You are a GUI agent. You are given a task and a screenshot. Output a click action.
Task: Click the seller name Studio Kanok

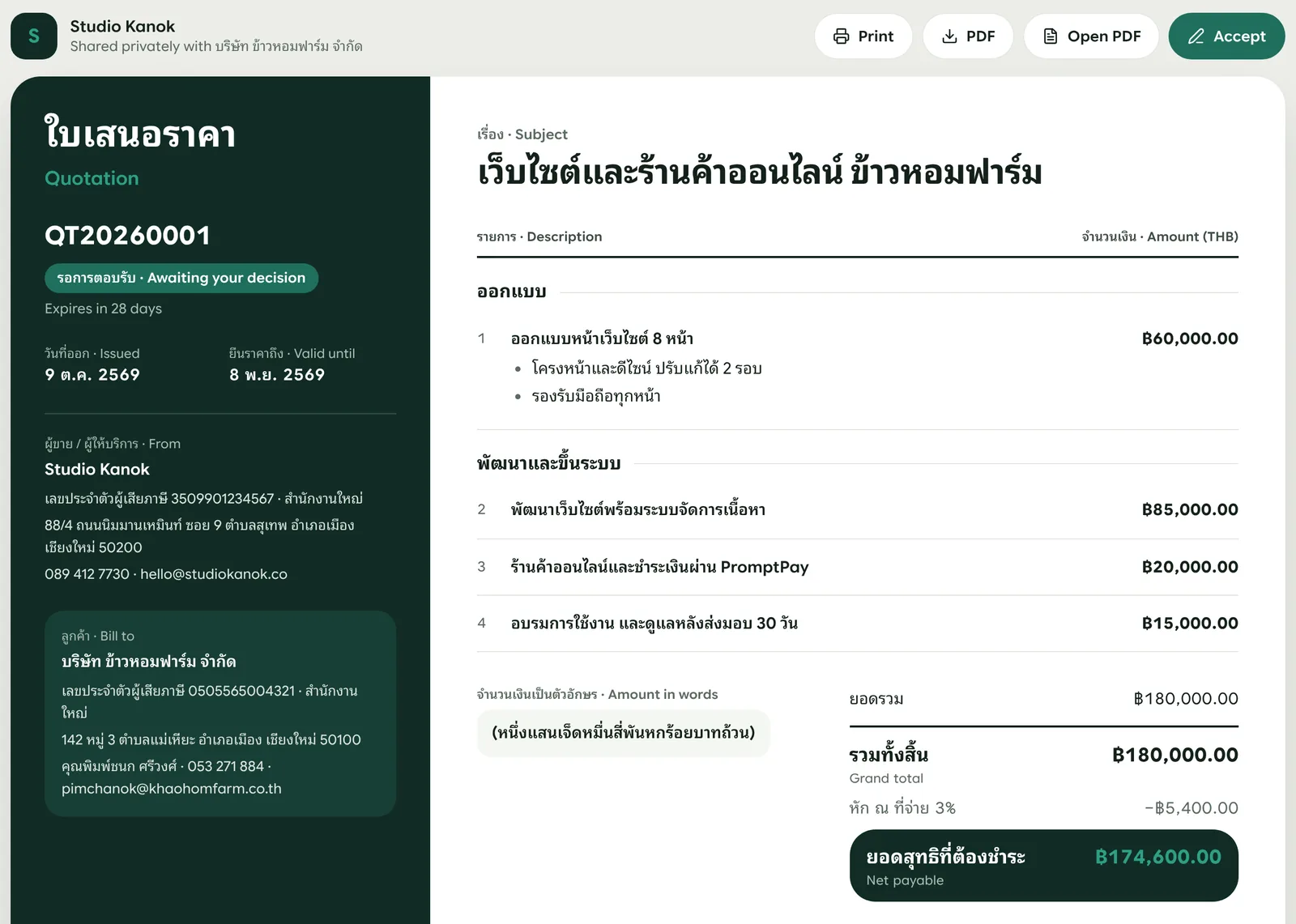(97, 469)
